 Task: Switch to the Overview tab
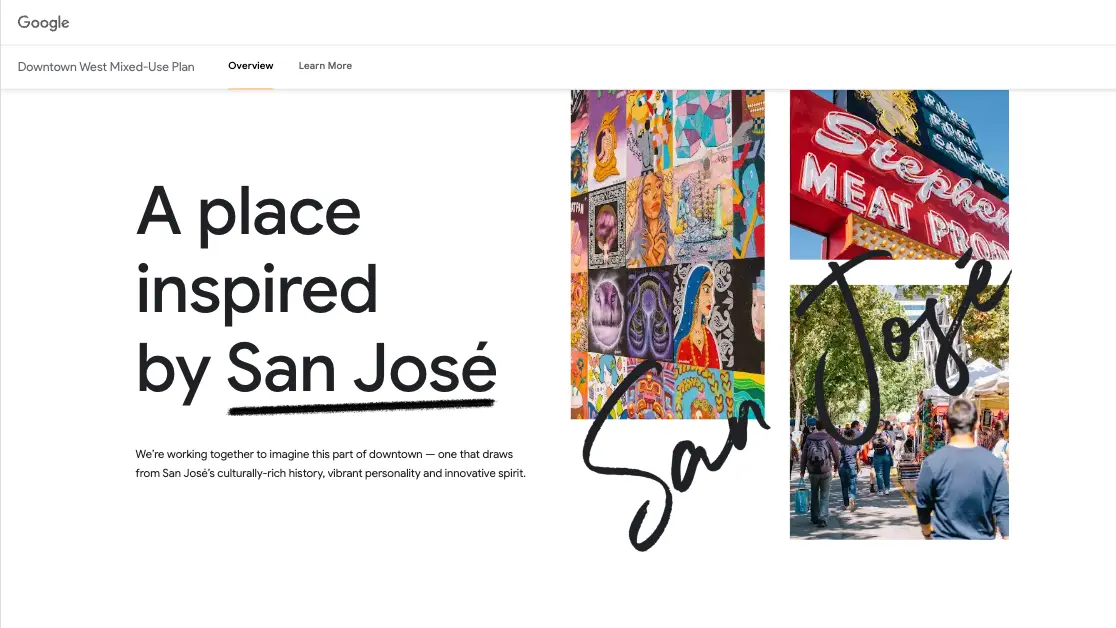point(250,65)
